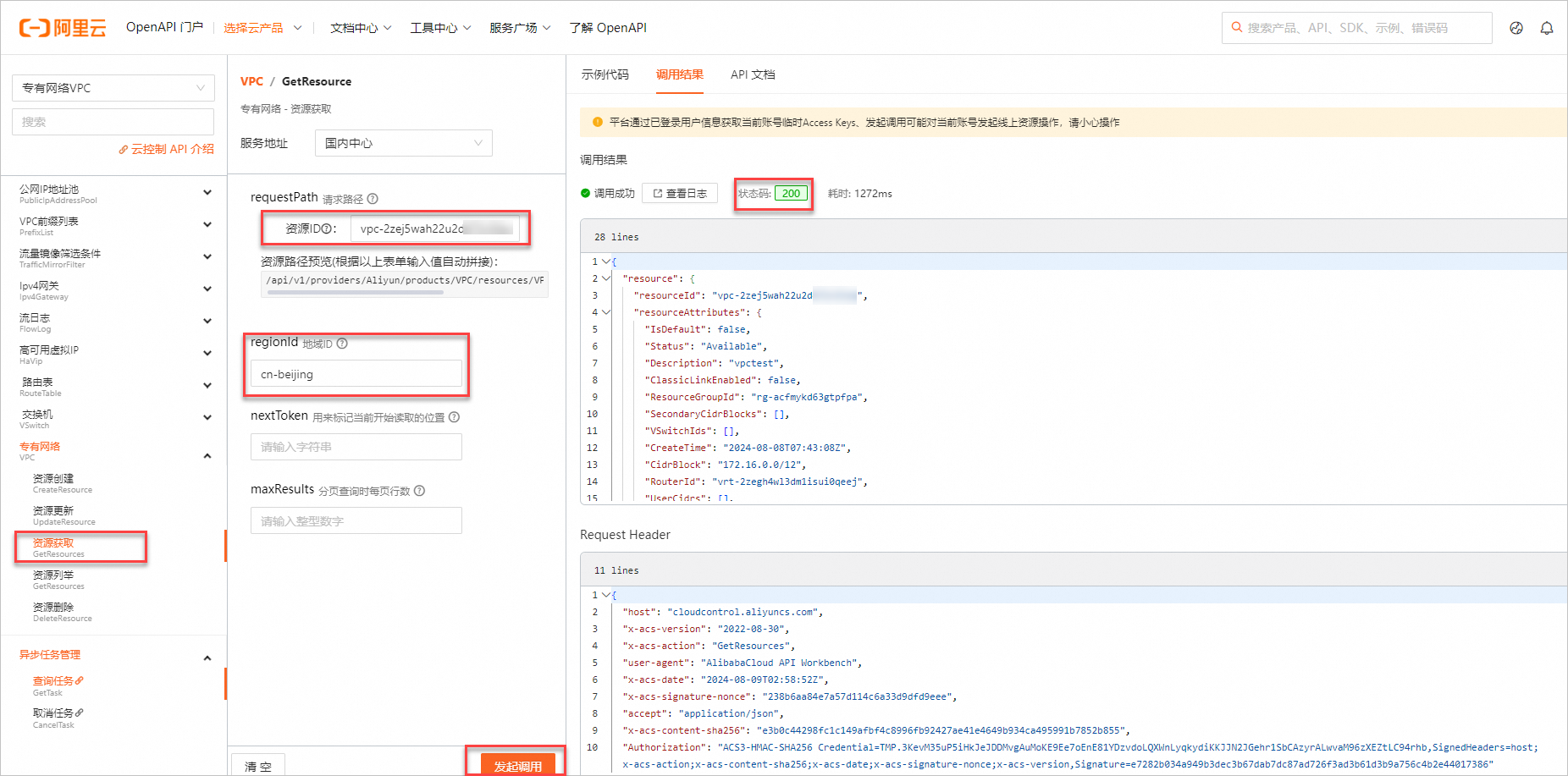
Task: Focus the sidebar 搜索 field
Action: click(113, 122)
